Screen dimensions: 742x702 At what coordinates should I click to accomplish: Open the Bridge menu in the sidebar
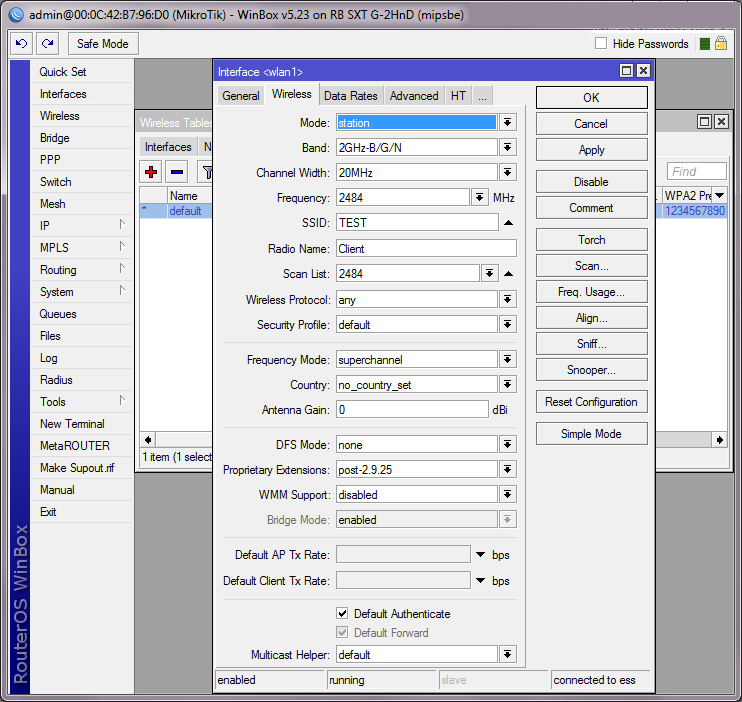tap(81, 138)
